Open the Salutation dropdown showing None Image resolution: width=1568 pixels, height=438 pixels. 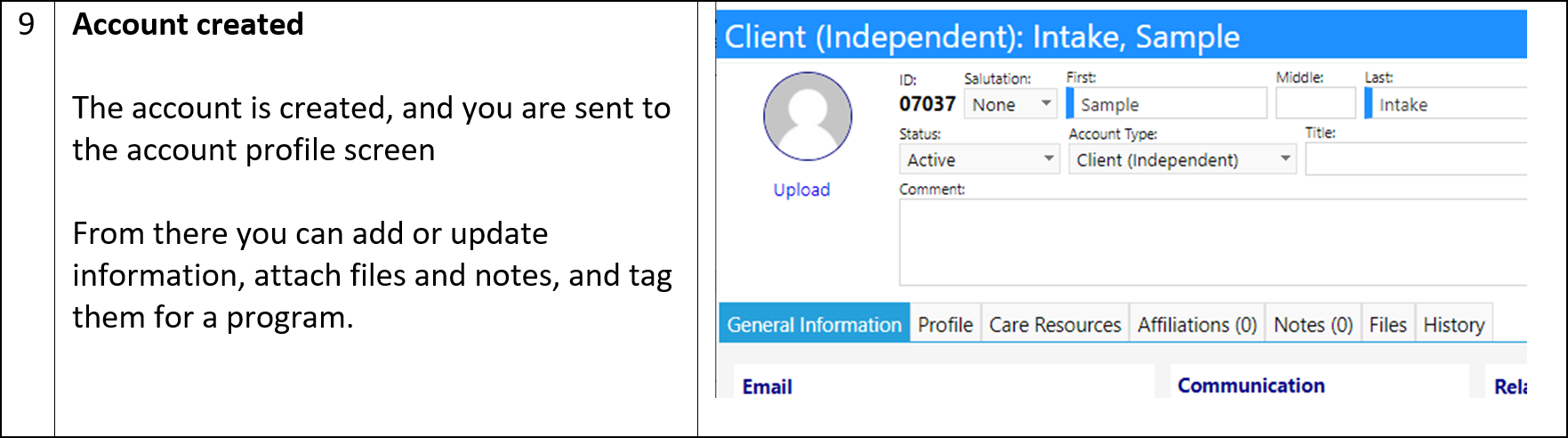[x=1010, y=104]
